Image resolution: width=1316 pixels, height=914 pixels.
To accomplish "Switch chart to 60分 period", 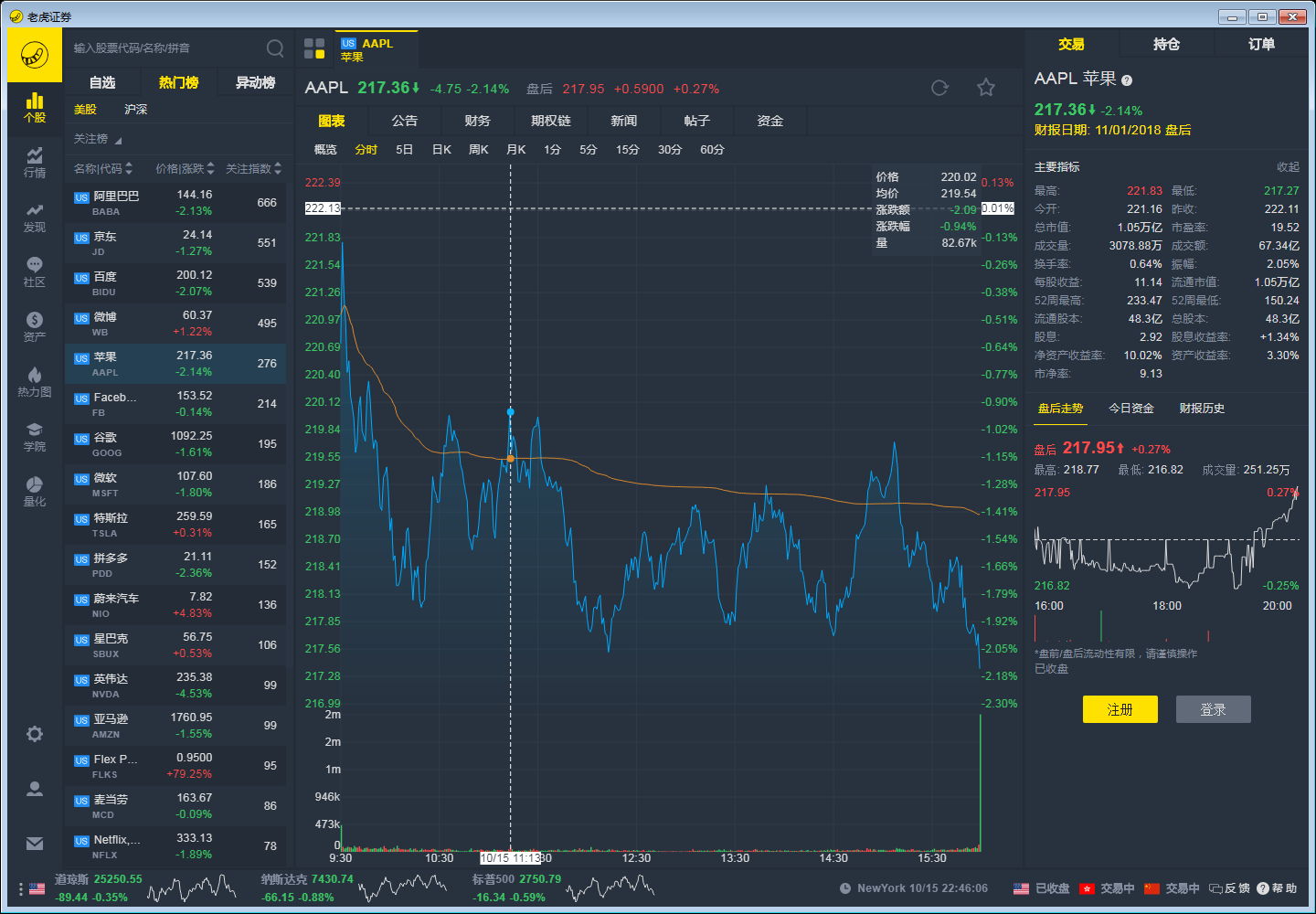I will (x=713, y=150).
